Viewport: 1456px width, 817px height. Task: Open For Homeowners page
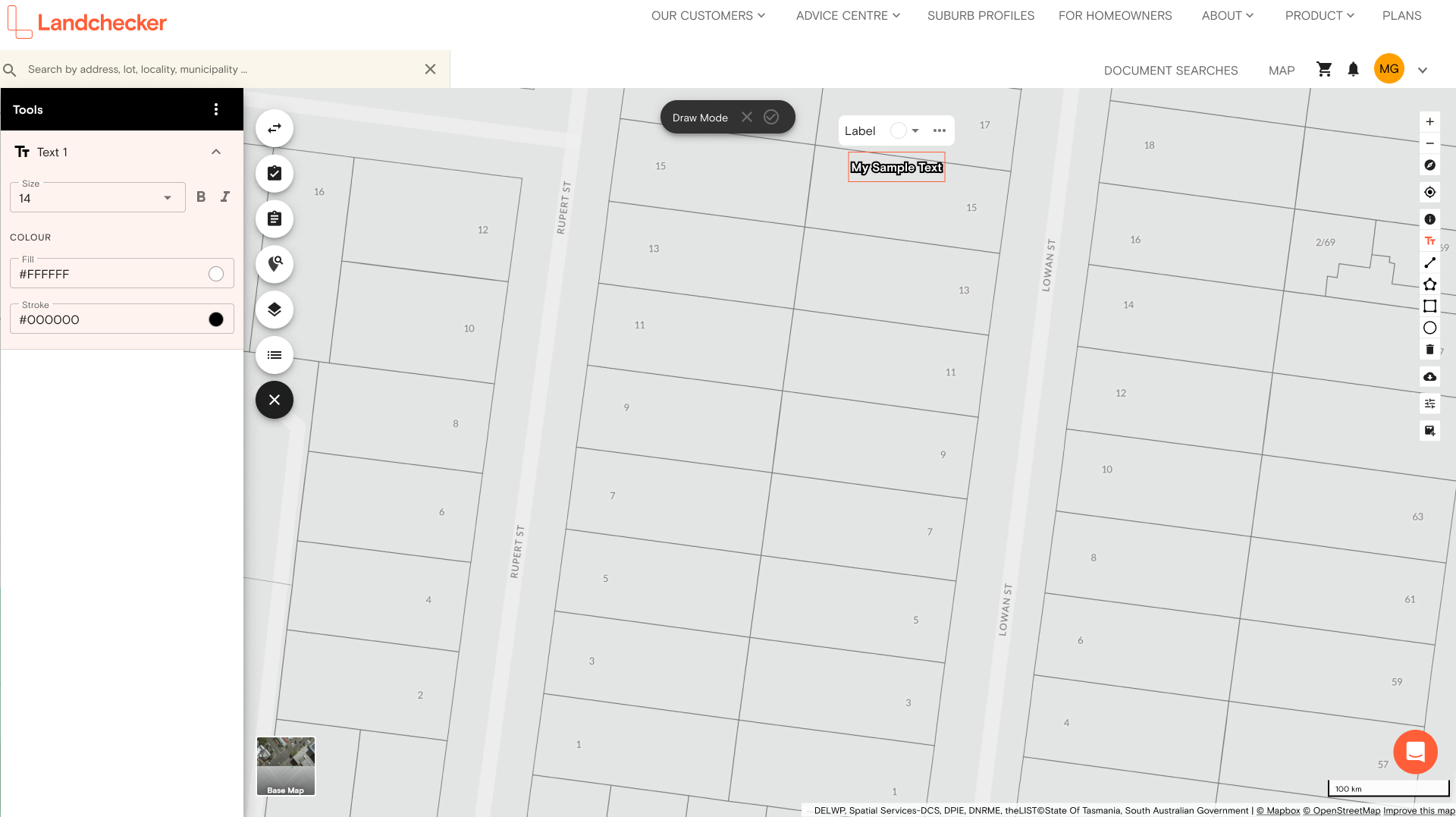click(1115, 15)
